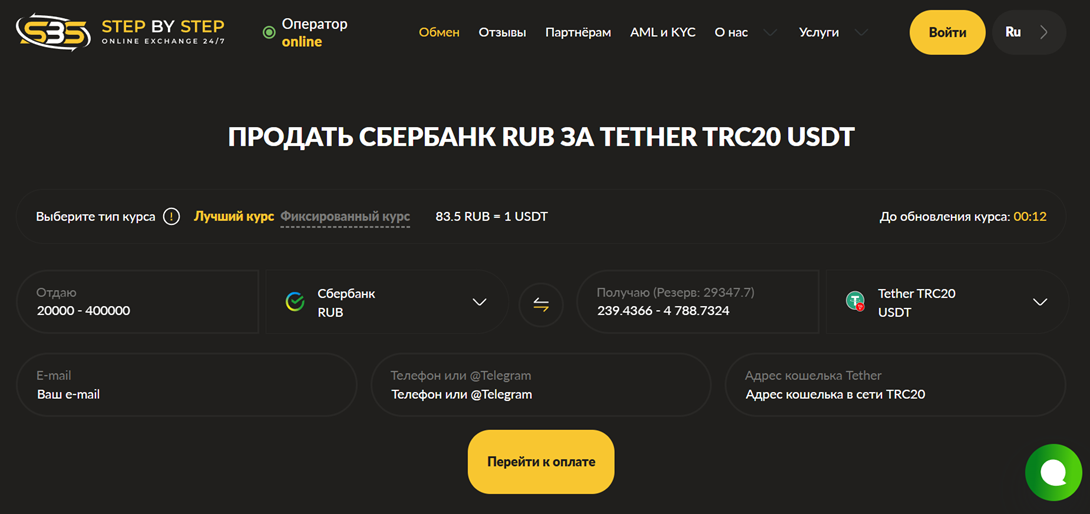The image size is (1090, 514).
Task: Click the E-mail input field
Action: pos(186,385)
